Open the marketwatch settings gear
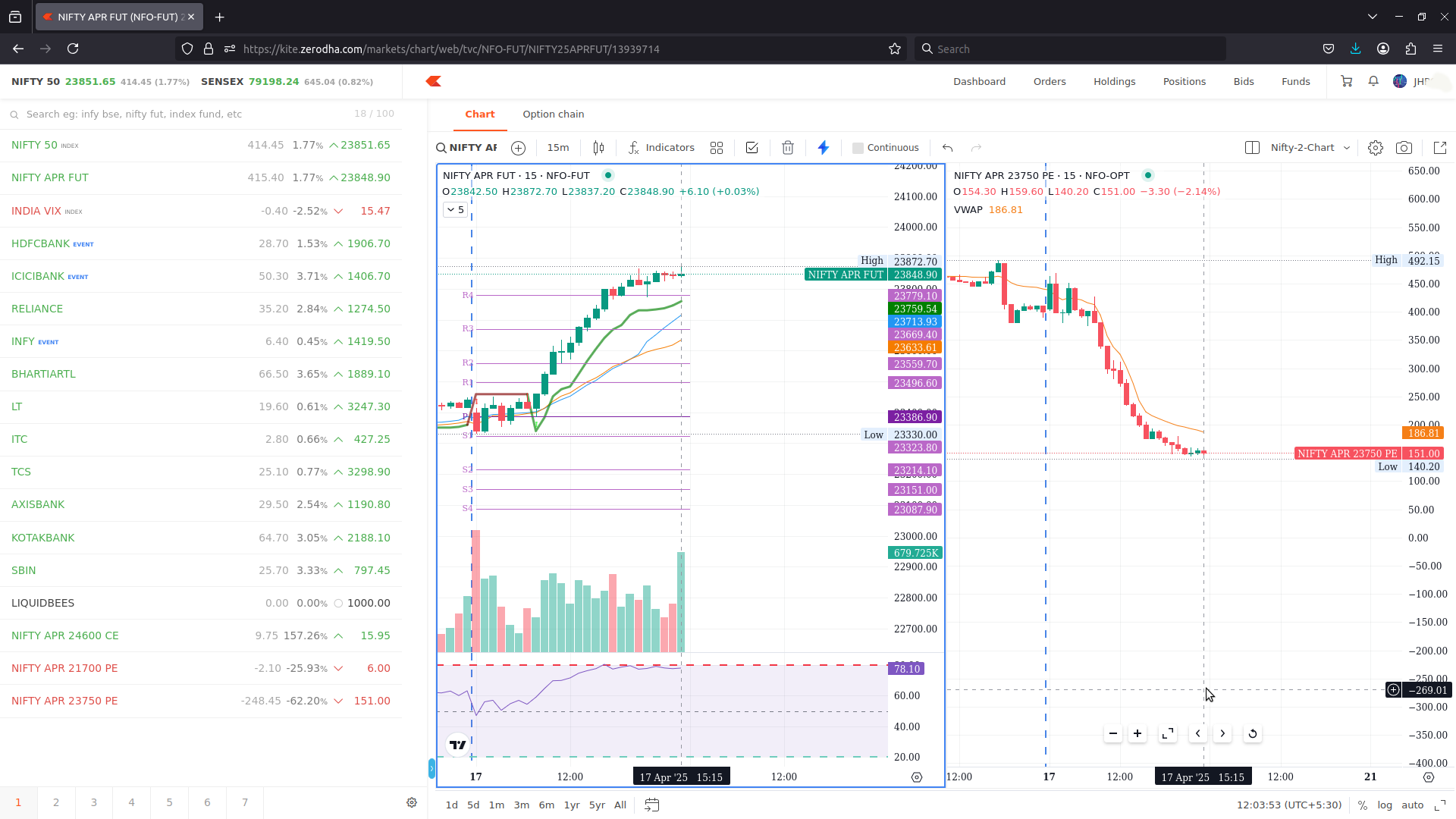Screen dimensions: 1456x819 [x=412, y=802]
